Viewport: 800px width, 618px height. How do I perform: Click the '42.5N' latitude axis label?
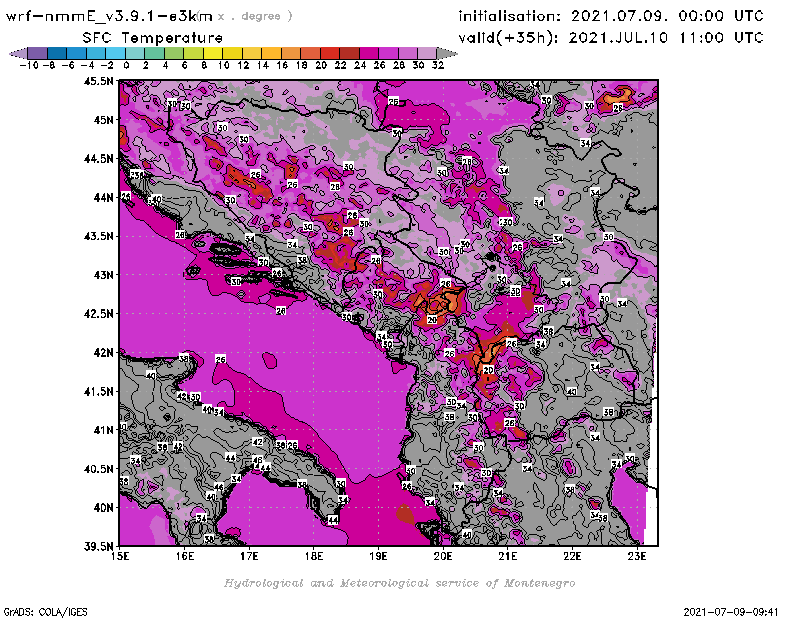pos(98,314)
